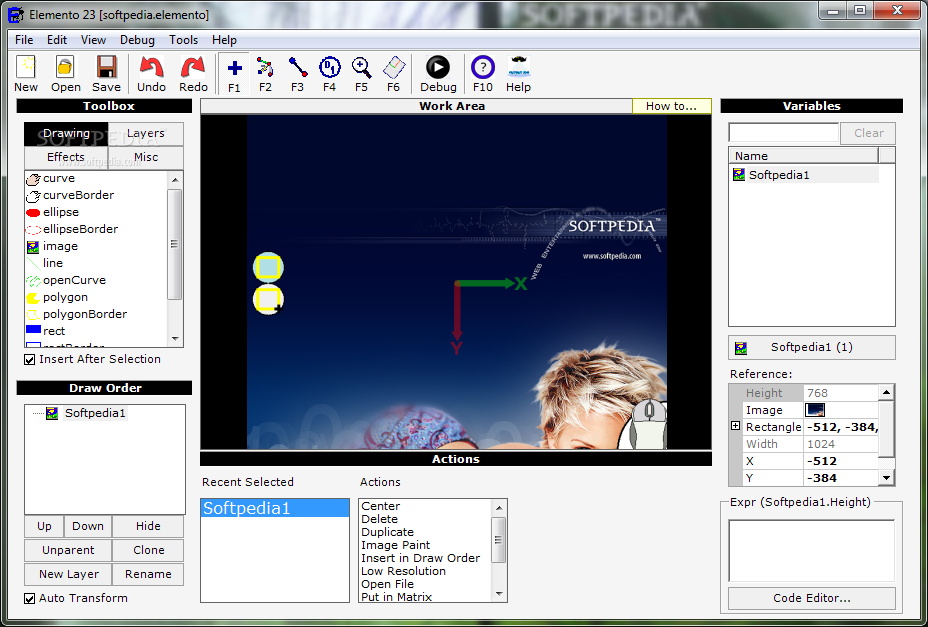The width and height of the screenshot is (928, 627).
Task: Click the Clear button in Variables
Action: (x=868, y=133)
